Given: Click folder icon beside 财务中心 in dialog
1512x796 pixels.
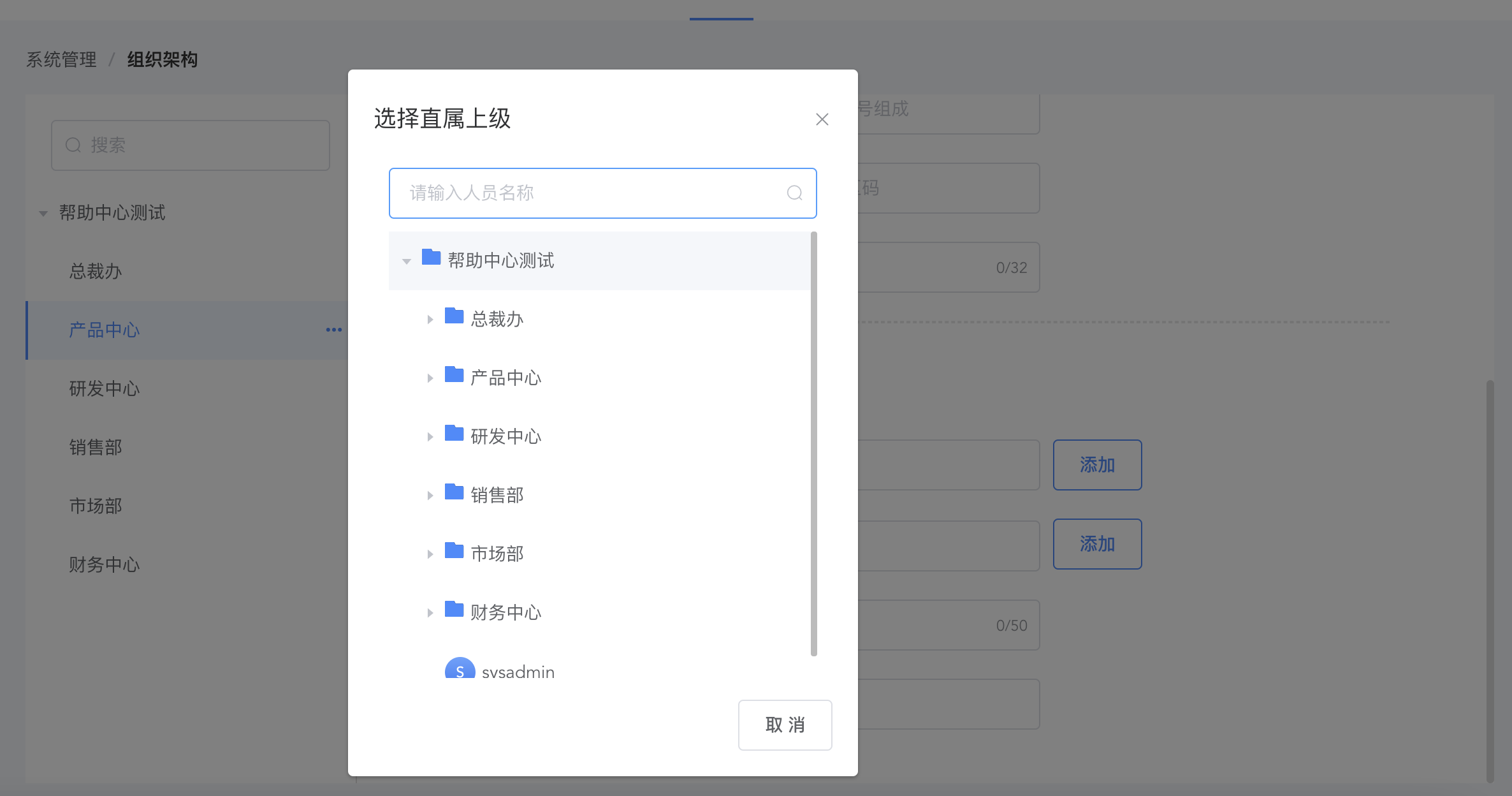Looking at the screenshot, I should coord(454,608).
